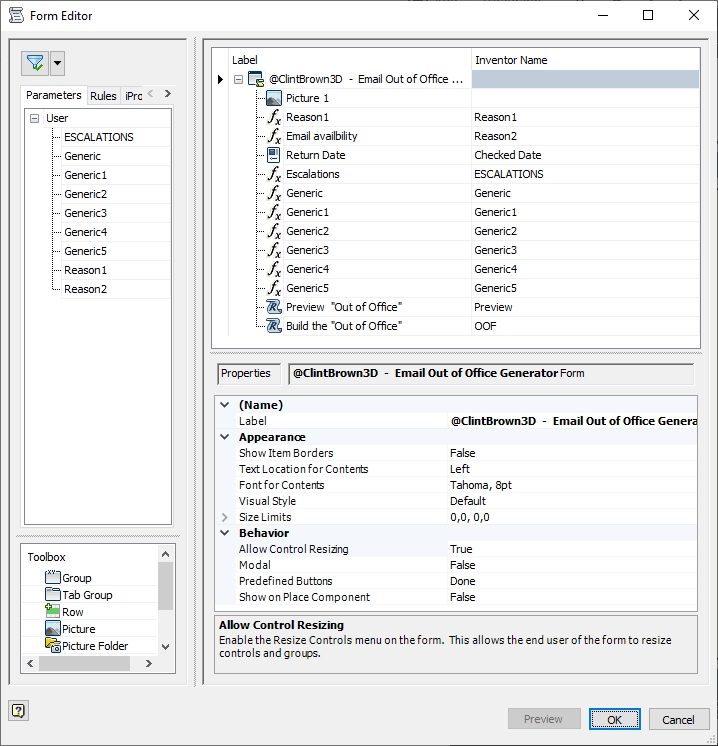Click the tab scroll left arrow
The image size is (718, 746).
click(x=150, y=94)
